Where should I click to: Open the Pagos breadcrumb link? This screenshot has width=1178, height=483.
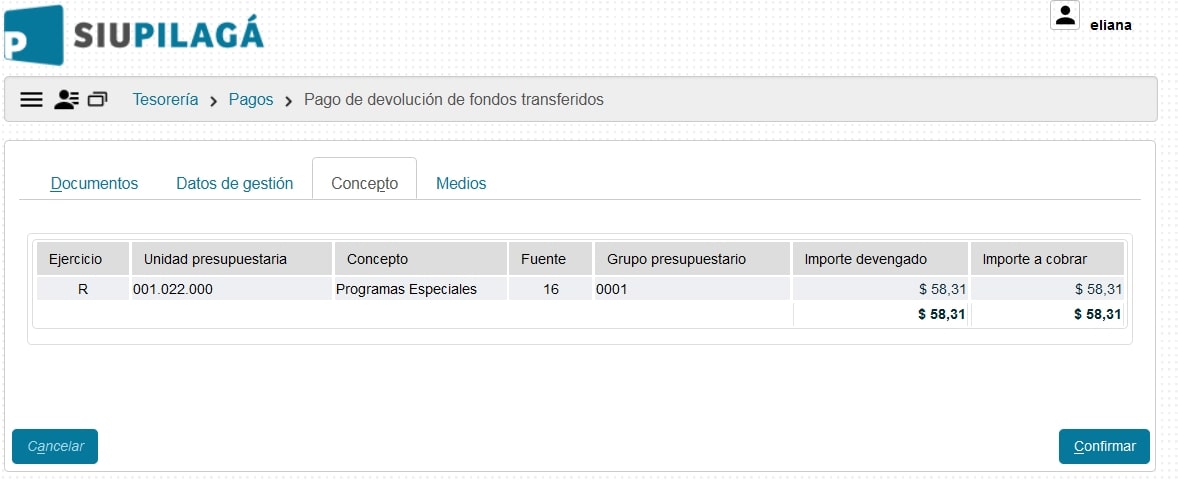coord(250,100)
